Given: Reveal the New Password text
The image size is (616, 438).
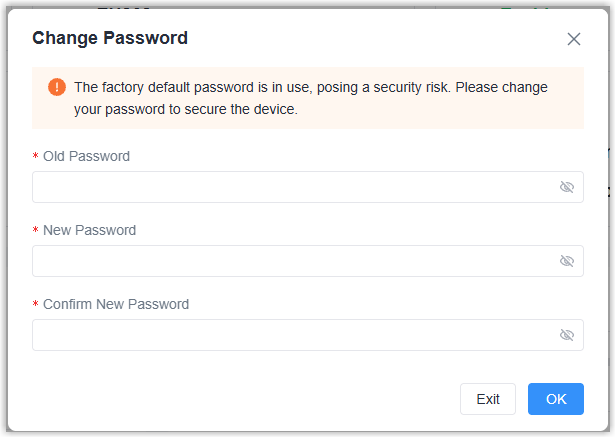Looking at the screenshot, I should point(567,261).
